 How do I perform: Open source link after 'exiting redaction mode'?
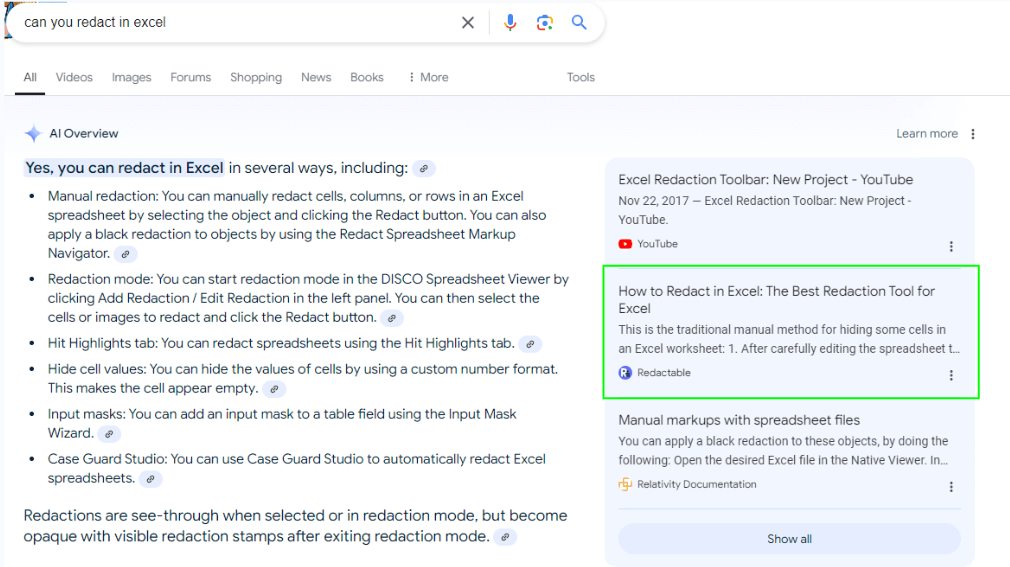[506, 537]
